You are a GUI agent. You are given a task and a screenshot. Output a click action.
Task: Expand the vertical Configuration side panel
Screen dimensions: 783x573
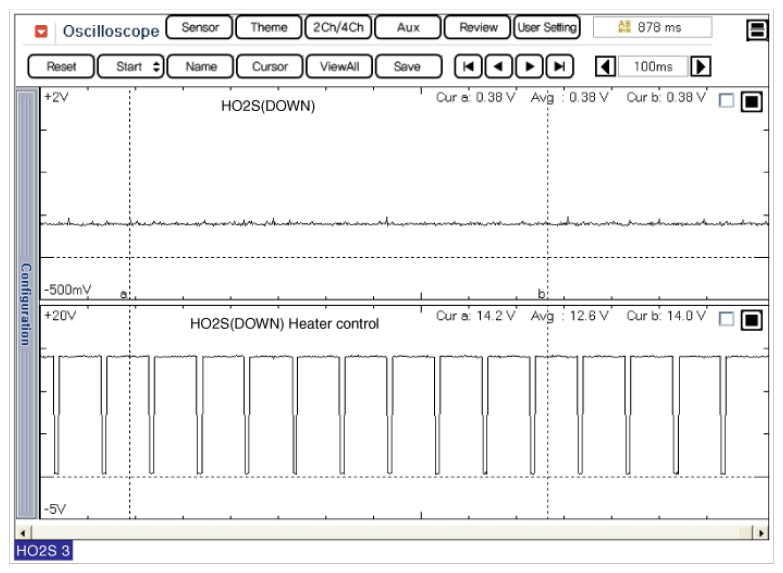click(x=26, y=303)
